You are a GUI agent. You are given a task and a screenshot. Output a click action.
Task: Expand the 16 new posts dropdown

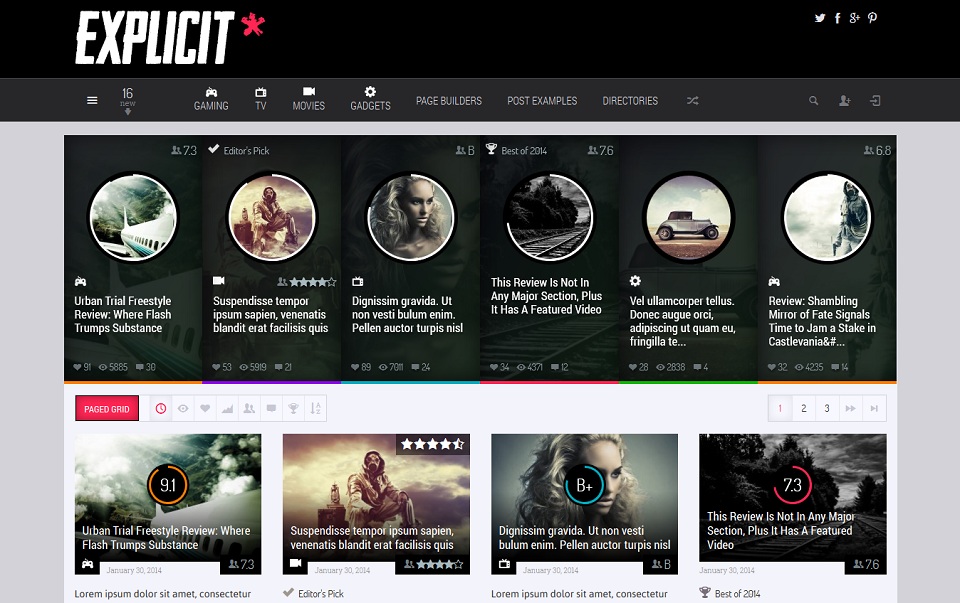[x=127, y=100]
